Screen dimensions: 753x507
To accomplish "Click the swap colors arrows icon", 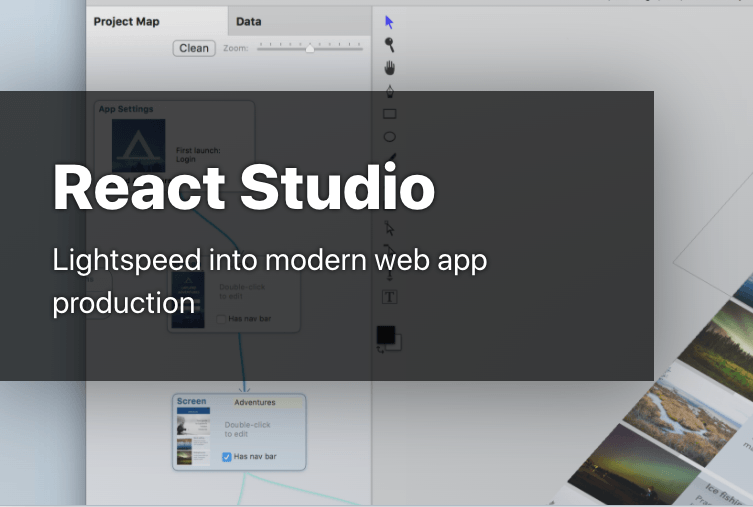I will (380, 350).
